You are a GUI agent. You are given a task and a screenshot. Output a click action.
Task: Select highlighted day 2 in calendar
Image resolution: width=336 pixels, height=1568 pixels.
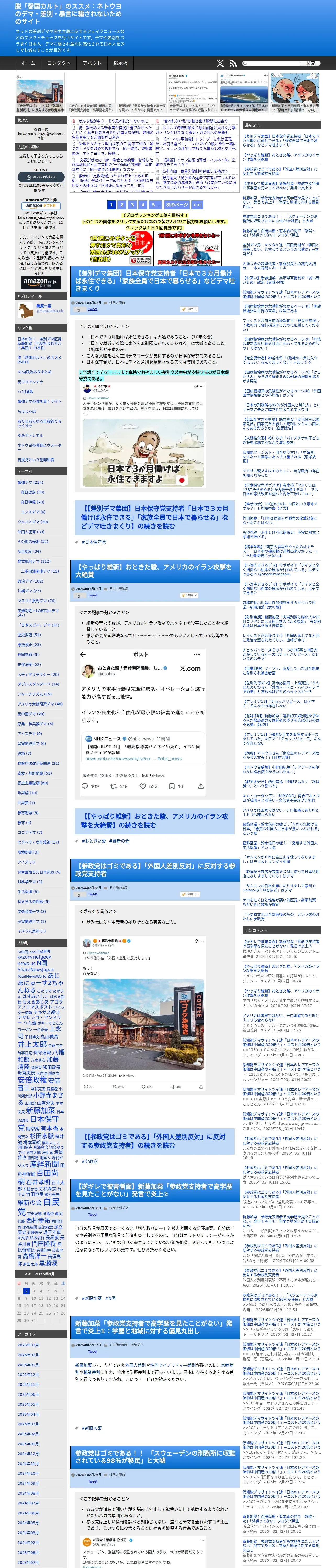(x=26, y=1290)
